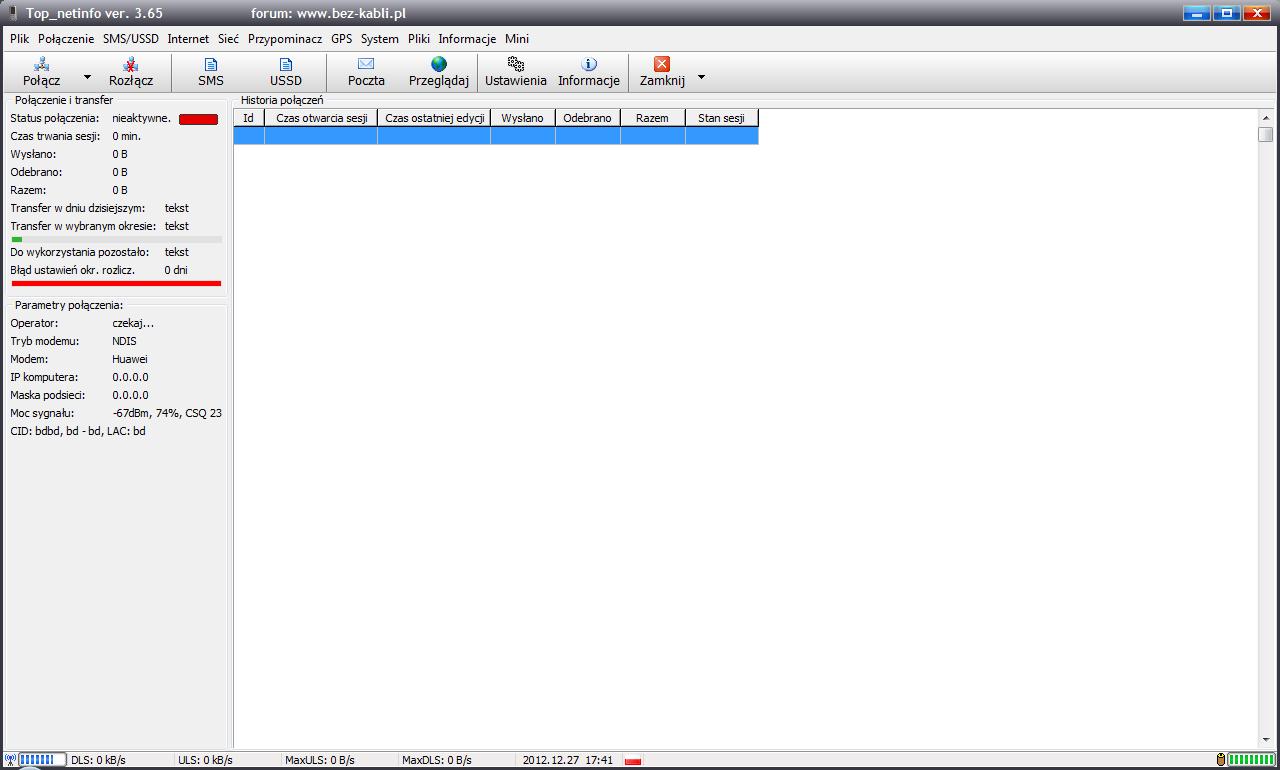This screenshot has width=1280, height=770.
Task: Expand the dropdown arrow beside Połącz
Action: click(x=87, y=77)
